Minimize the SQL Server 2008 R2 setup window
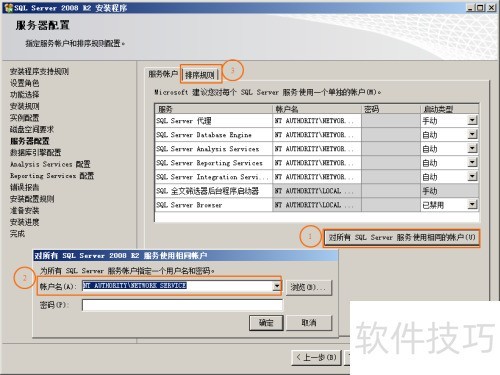Screen dimensions: 500x375 (x=470, y=8)
